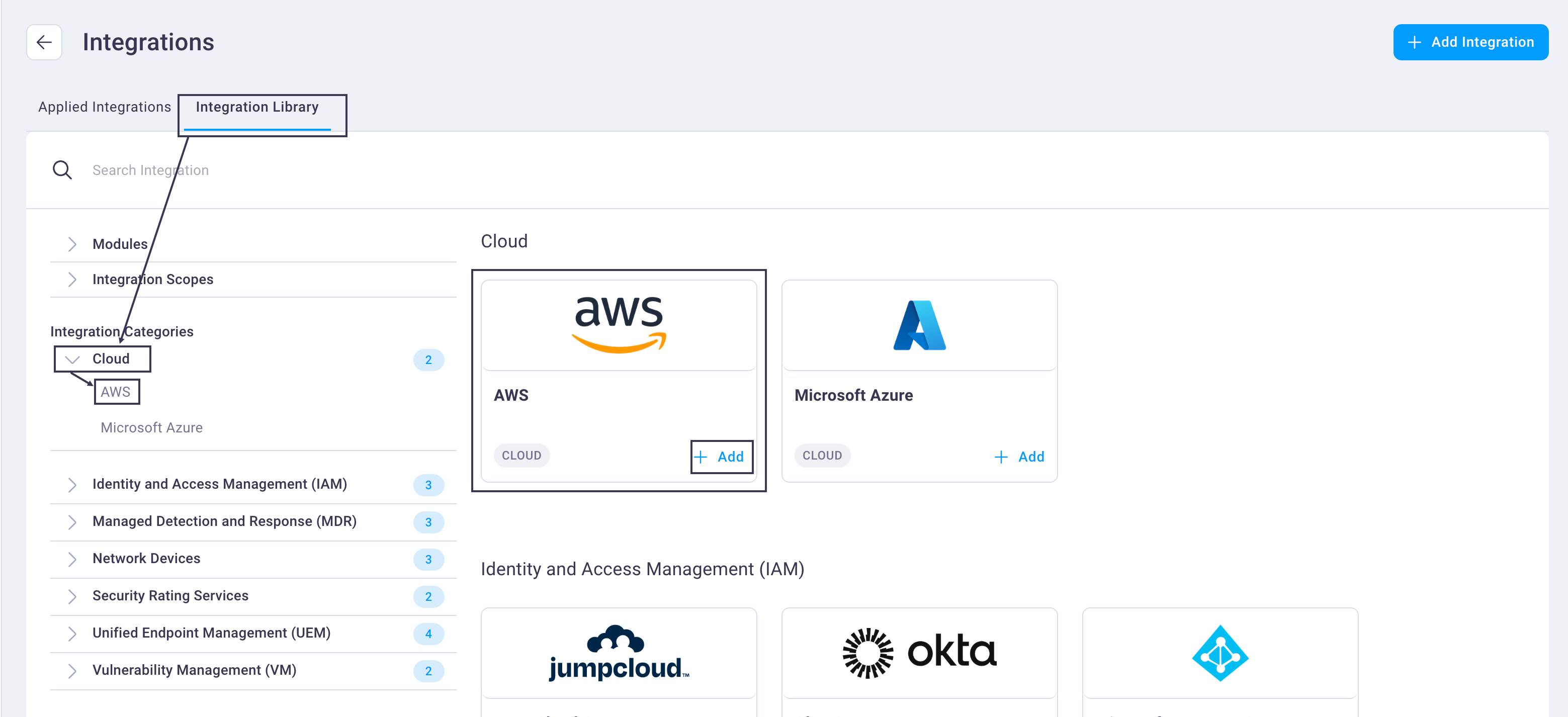Open the Integration Library tab
Screen dimensions: 1568x717
[x=257, y=107]
